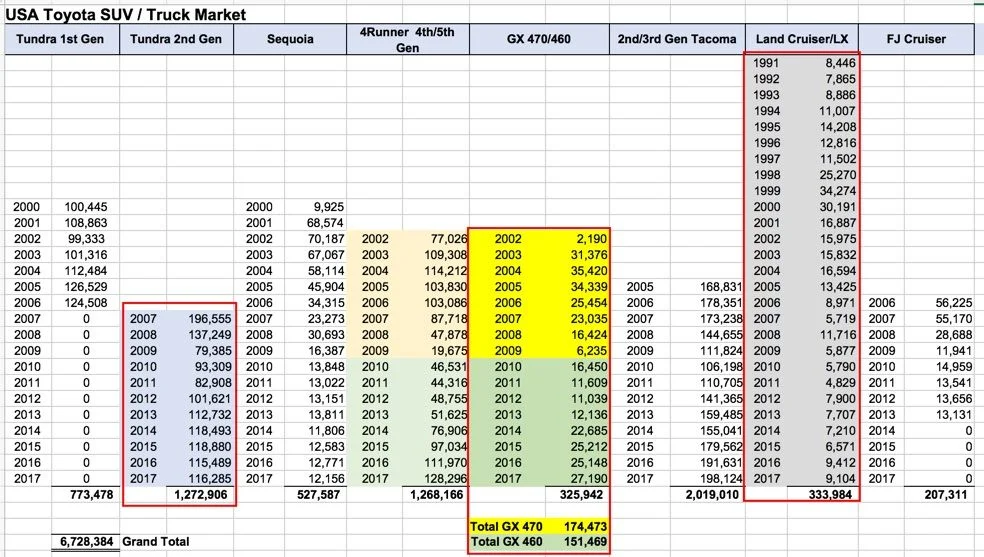The image size is (984, 557).
Task: Select the cell showing 137,249
Action: click(210, 335)
